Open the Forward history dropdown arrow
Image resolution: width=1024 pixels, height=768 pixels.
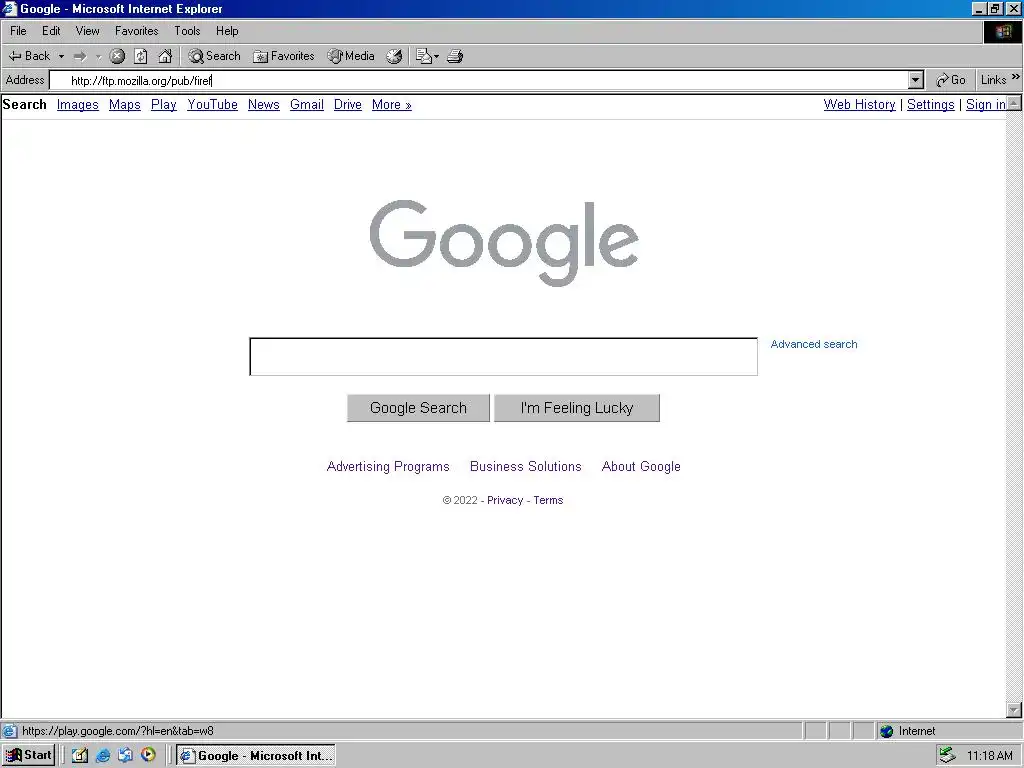point(99,56)
